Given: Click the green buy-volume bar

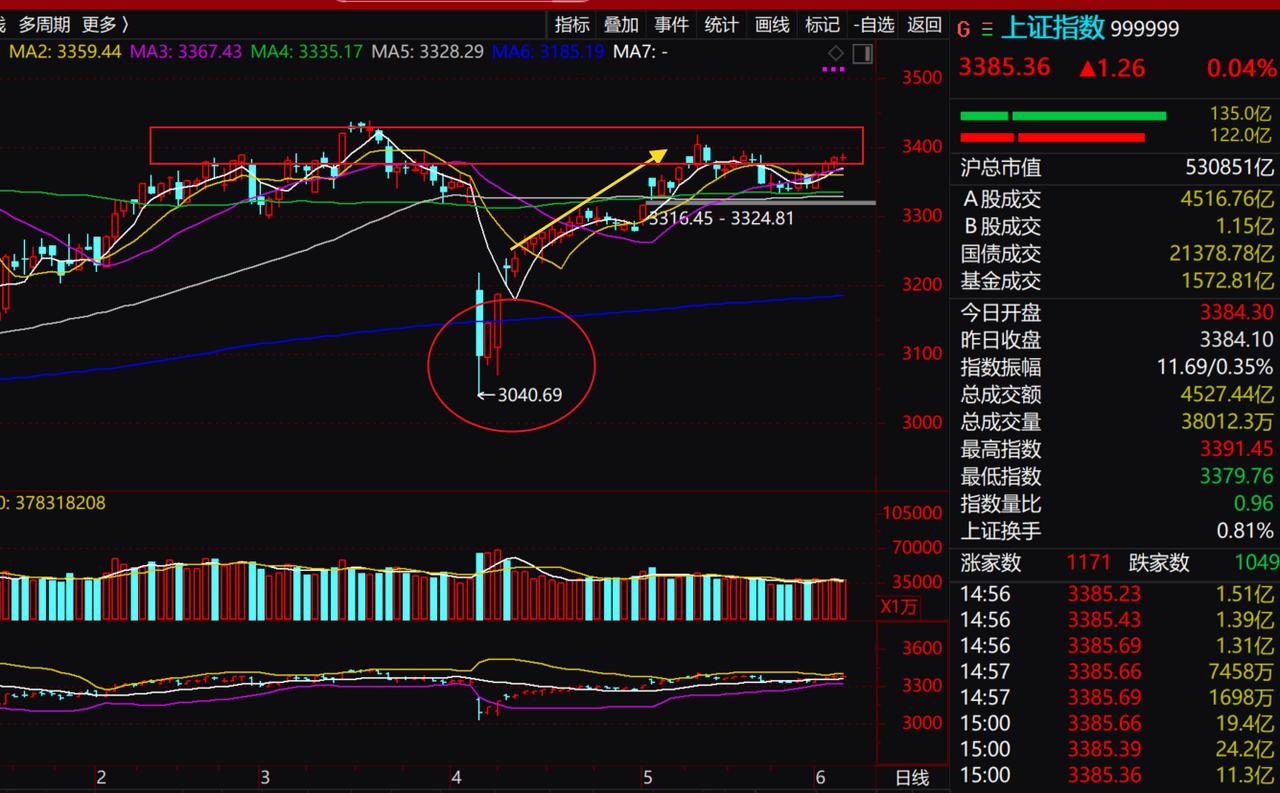Looking at the screenshot, I should click(x=1063, y=116).
